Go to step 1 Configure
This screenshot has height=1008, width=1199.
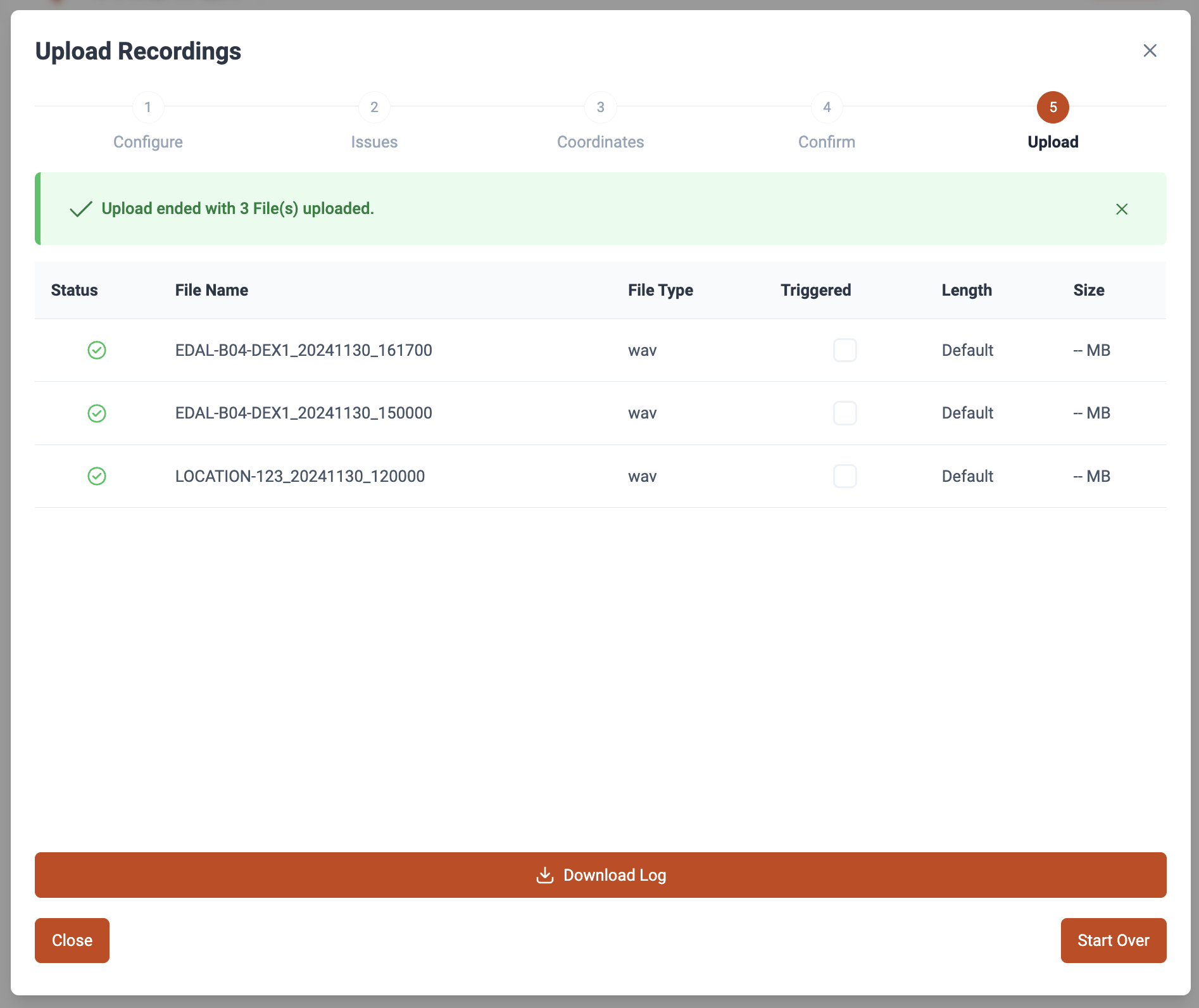pos(148,108)
